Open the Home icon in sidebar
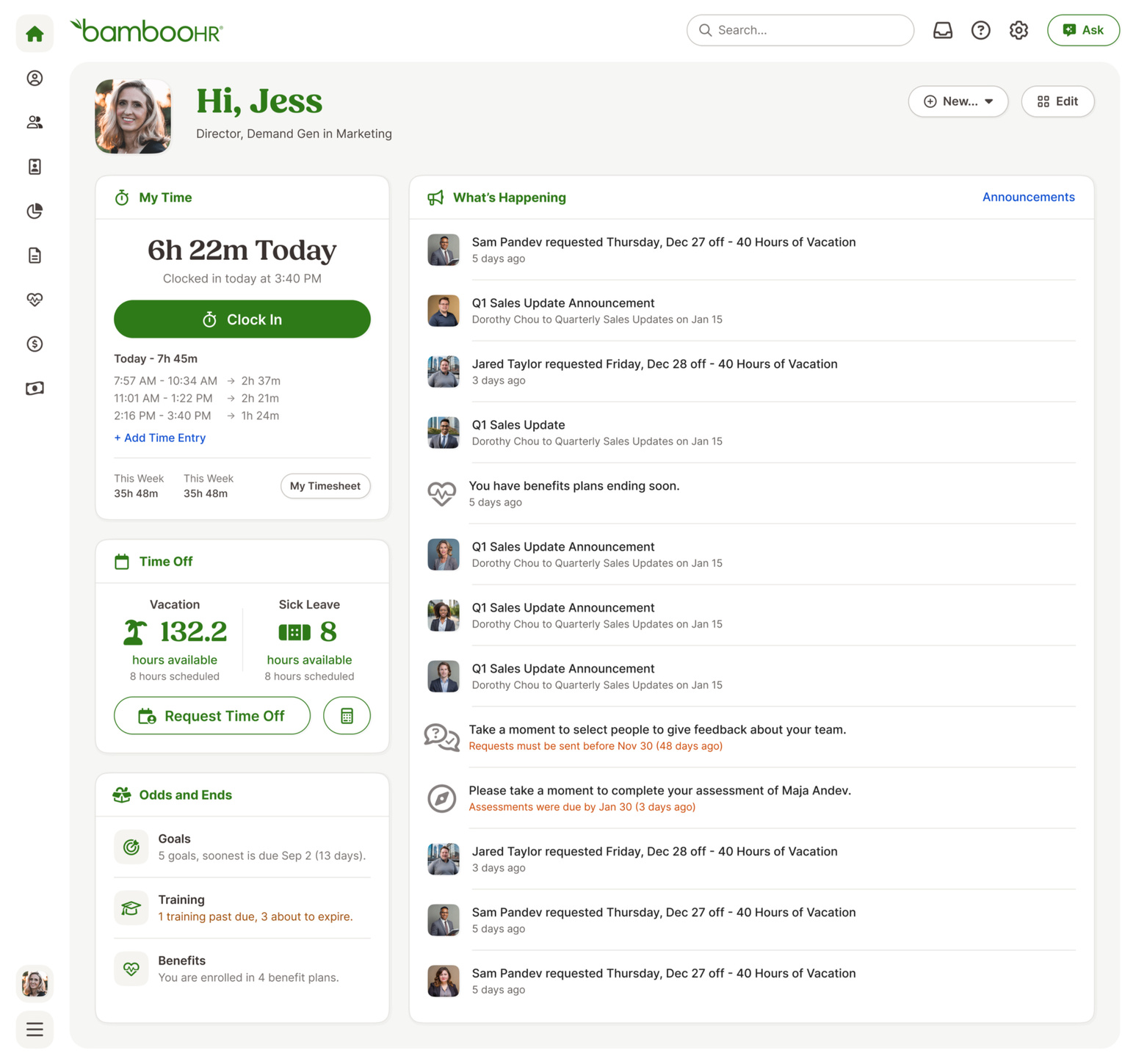1136x1064 pixels. tap(35, 34)
